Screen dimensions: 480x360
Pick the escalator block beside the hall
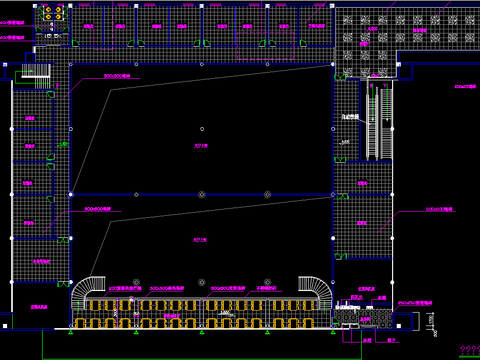pos(379,120)
